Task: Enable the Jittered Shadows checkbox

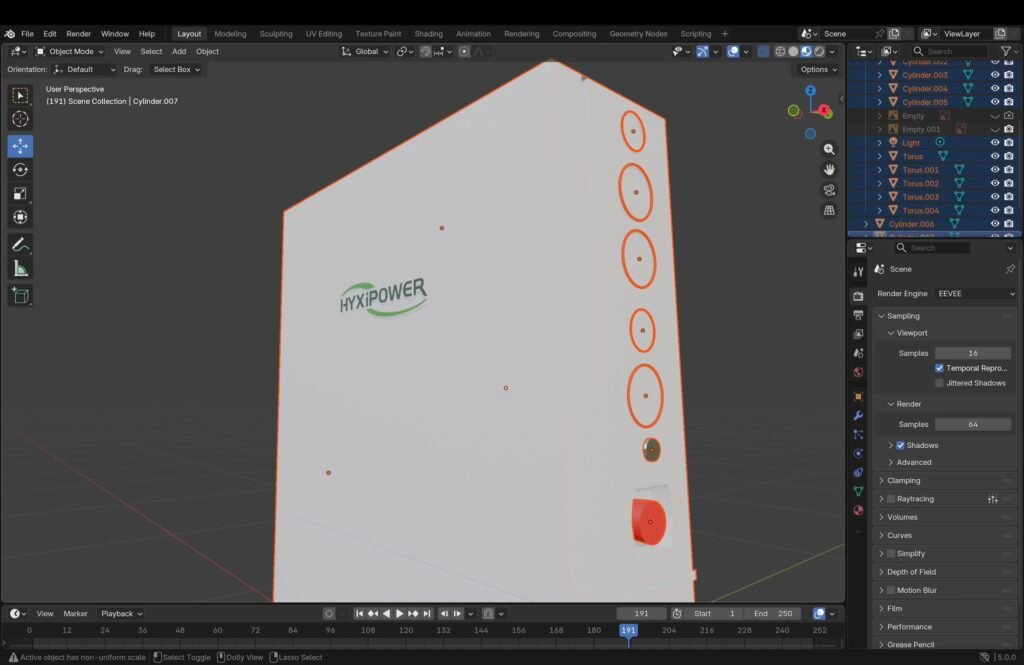Action: click(x=939, y=383)
